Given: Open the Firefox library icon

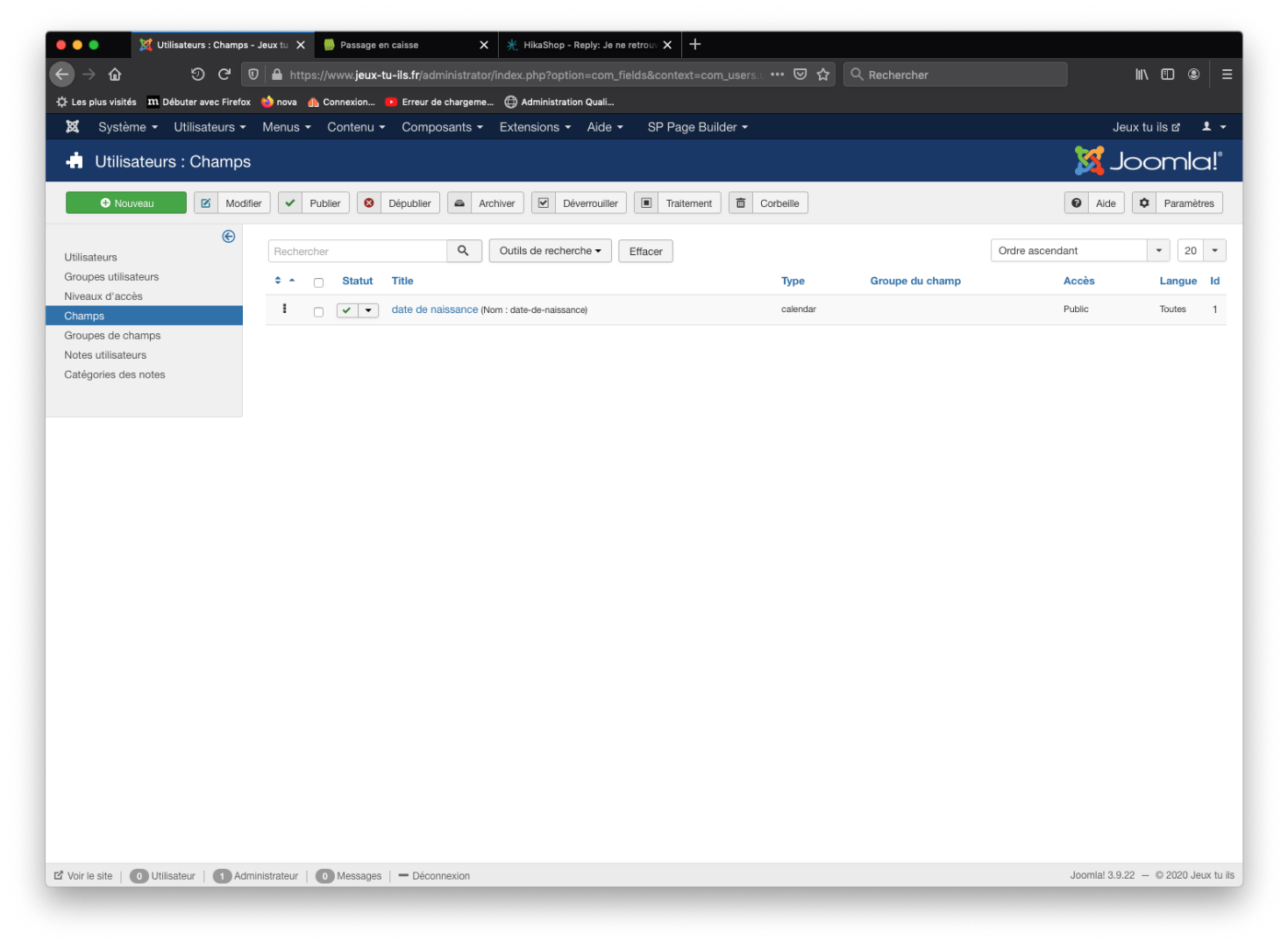Looking at the screenshot, I should [x=1142, y=75].
